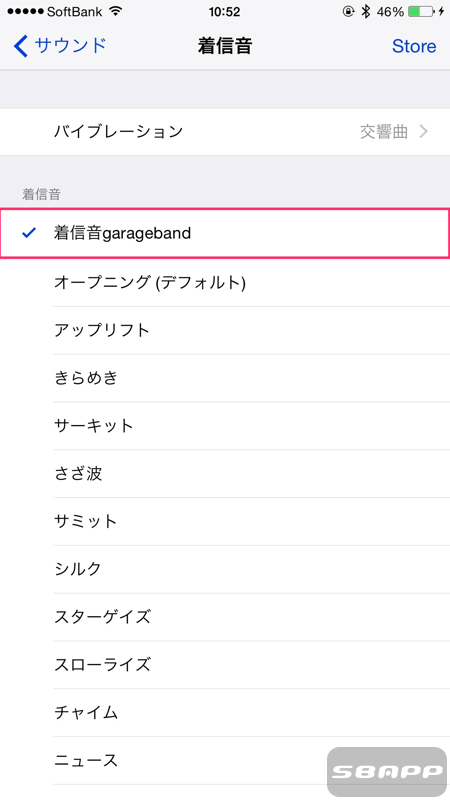This screenshot has height=800, width=450.
Task: Tap the rotation lock status icon
Action: click(348, 12)
